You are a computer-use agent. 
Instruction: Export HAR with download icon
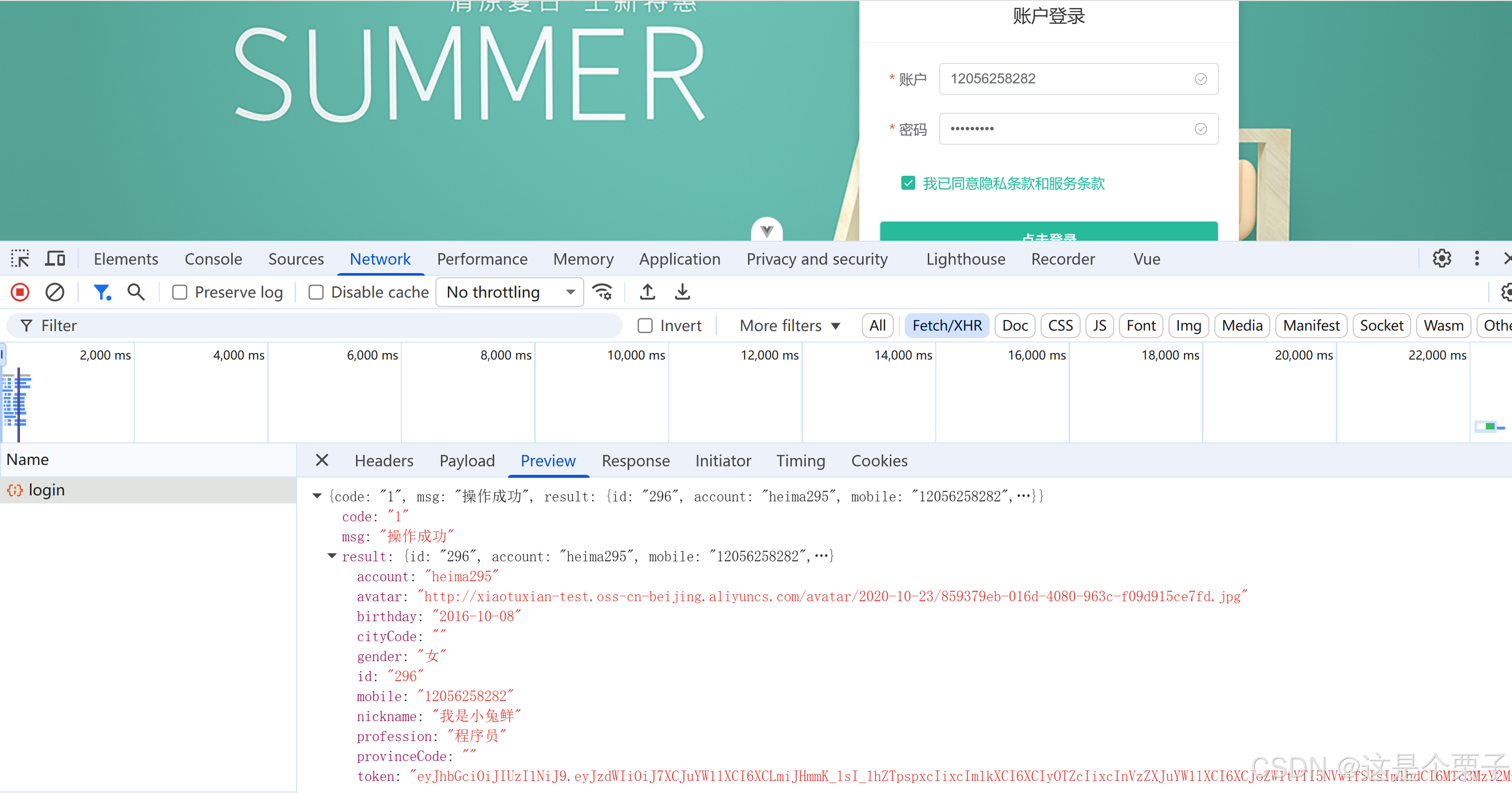682,292
